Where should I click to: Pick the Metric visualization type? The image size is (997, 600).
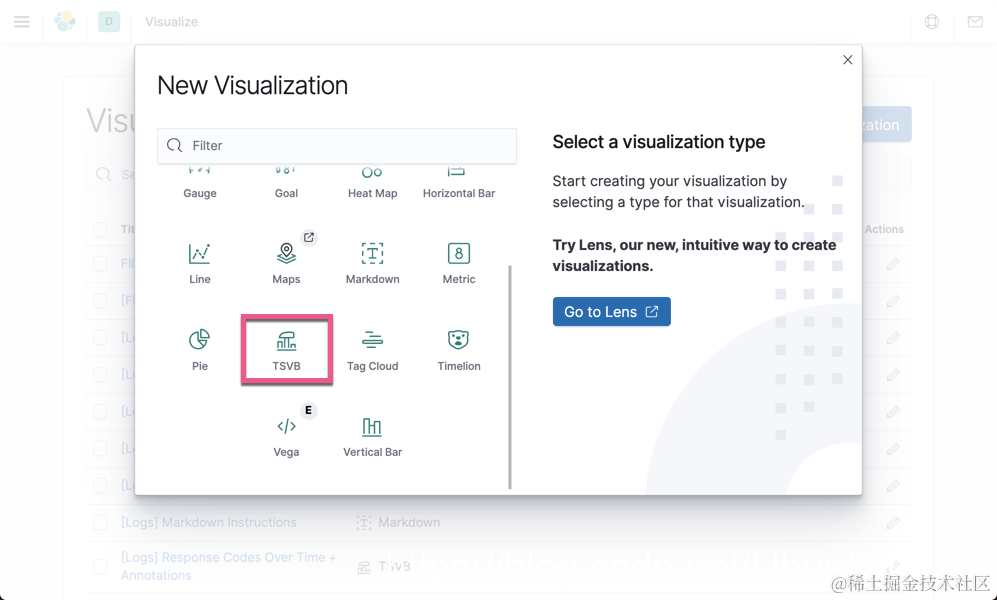(x=458, y=263)
